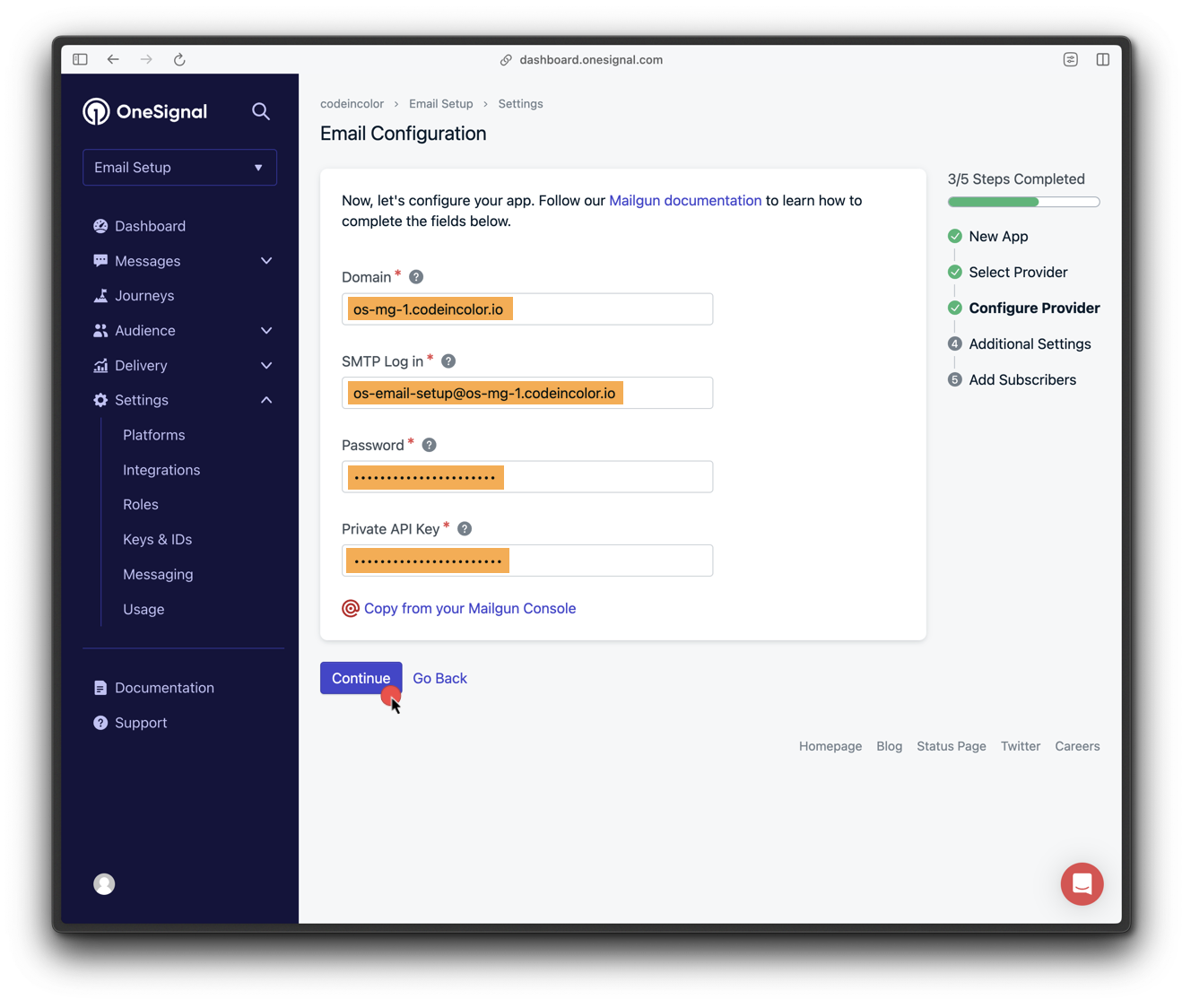This screenshot has width=1191, height=1008.
Task: Click the browser reload icon
Action: coord(179,59)
